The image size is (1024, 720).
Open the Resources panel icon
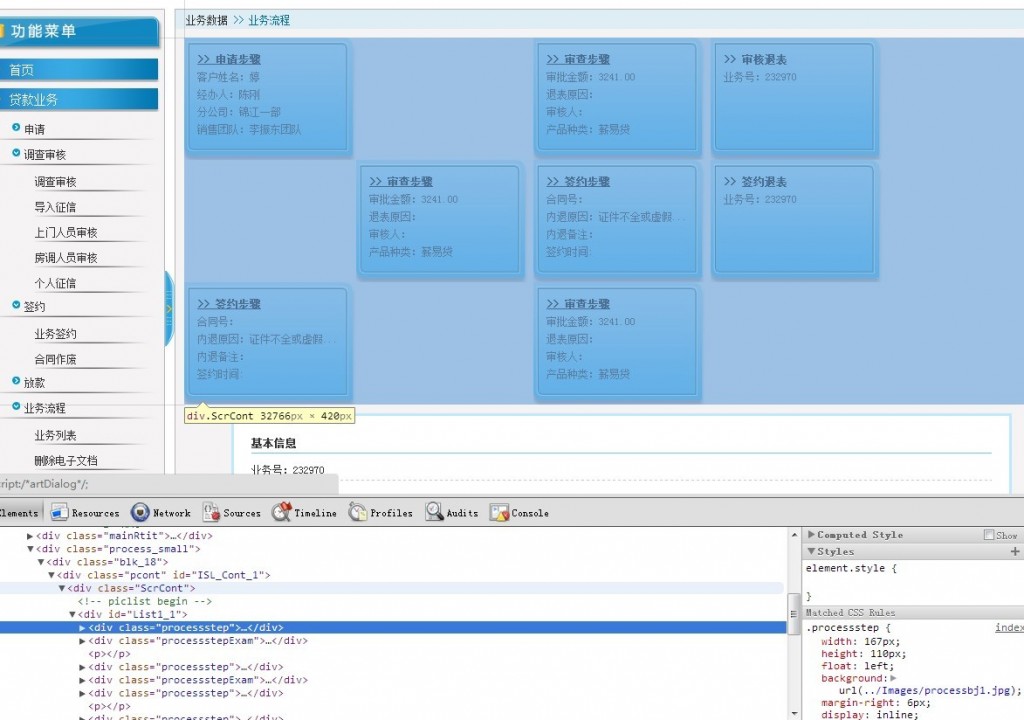pos(59,512)
